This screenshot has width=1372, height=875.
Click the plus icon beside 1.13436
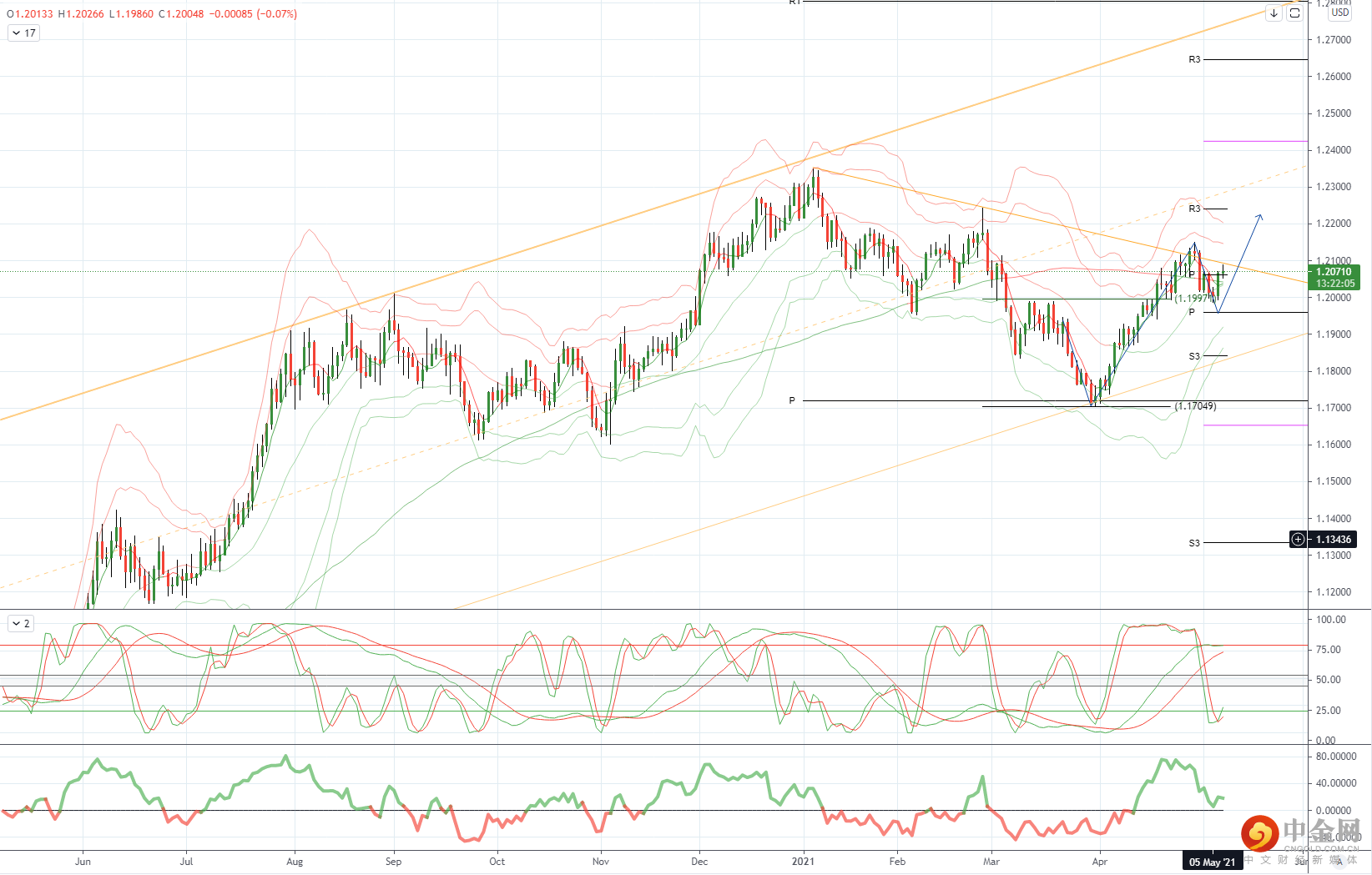(x=1298, y=540)
